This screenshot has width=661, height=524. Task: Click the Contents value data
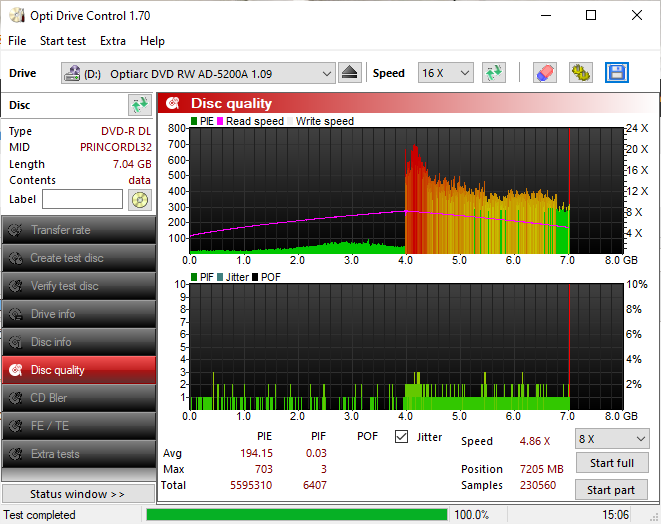pos(140,180)
